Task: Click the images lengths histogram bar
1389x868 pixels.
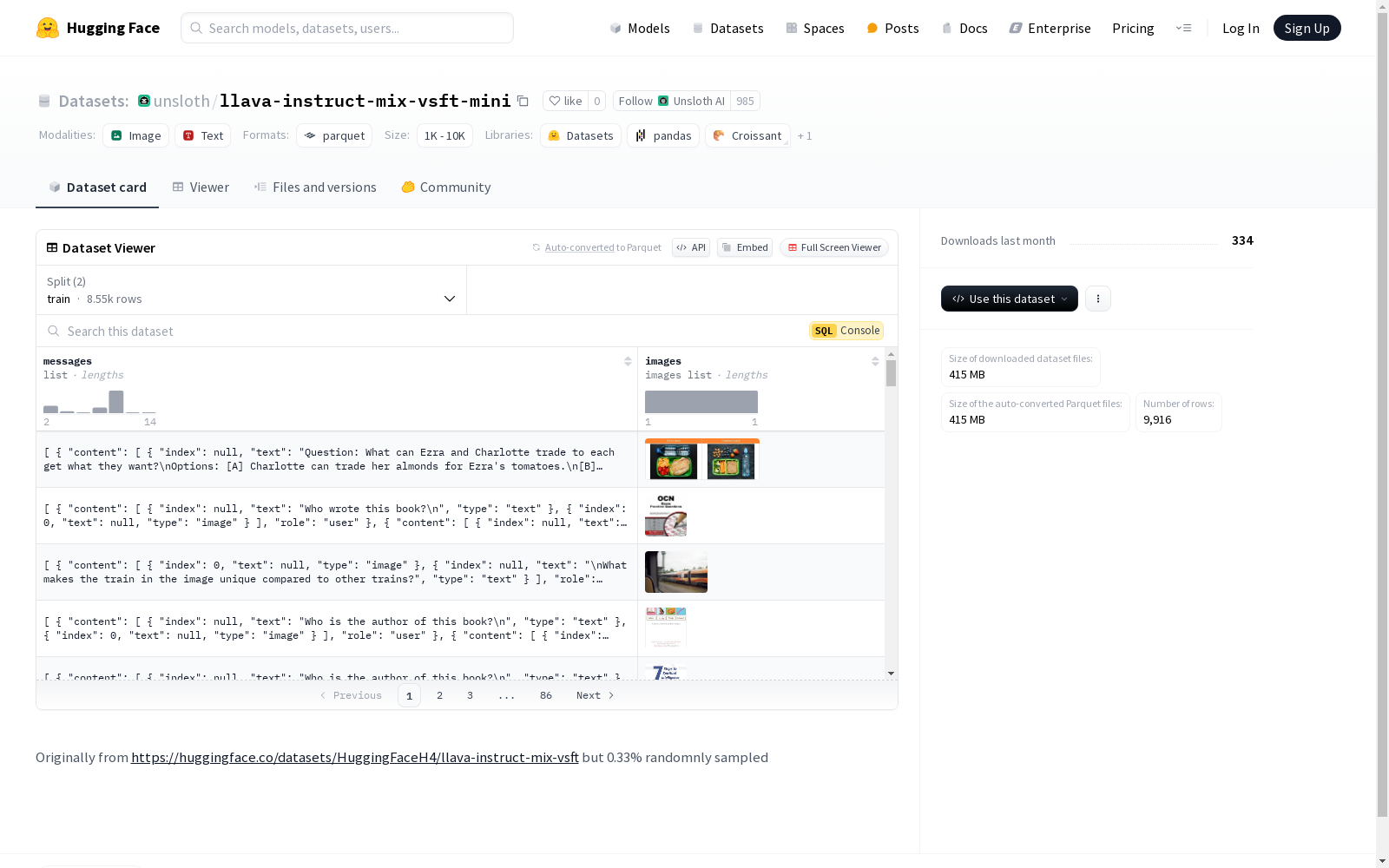Action: 701,402
